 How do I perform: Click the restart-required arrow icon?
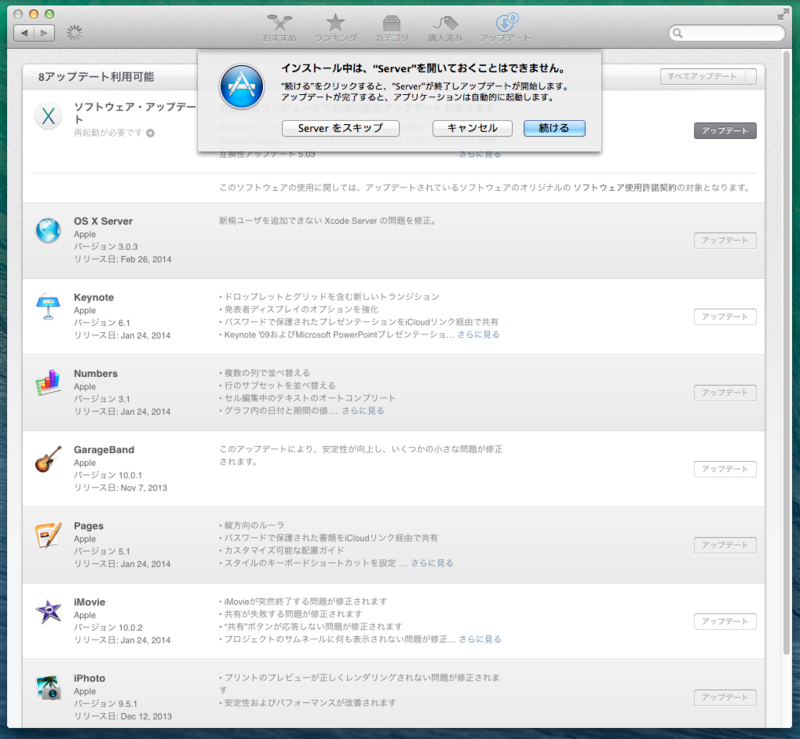pos(150,133)
